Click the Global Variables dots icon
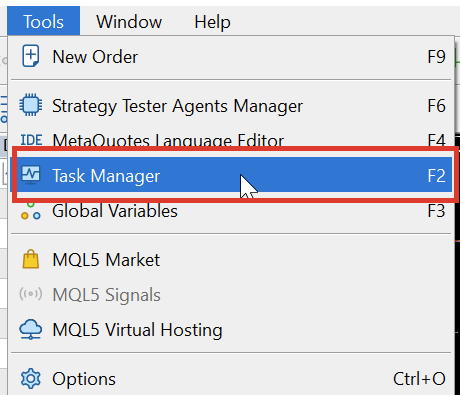 [31, 211]
